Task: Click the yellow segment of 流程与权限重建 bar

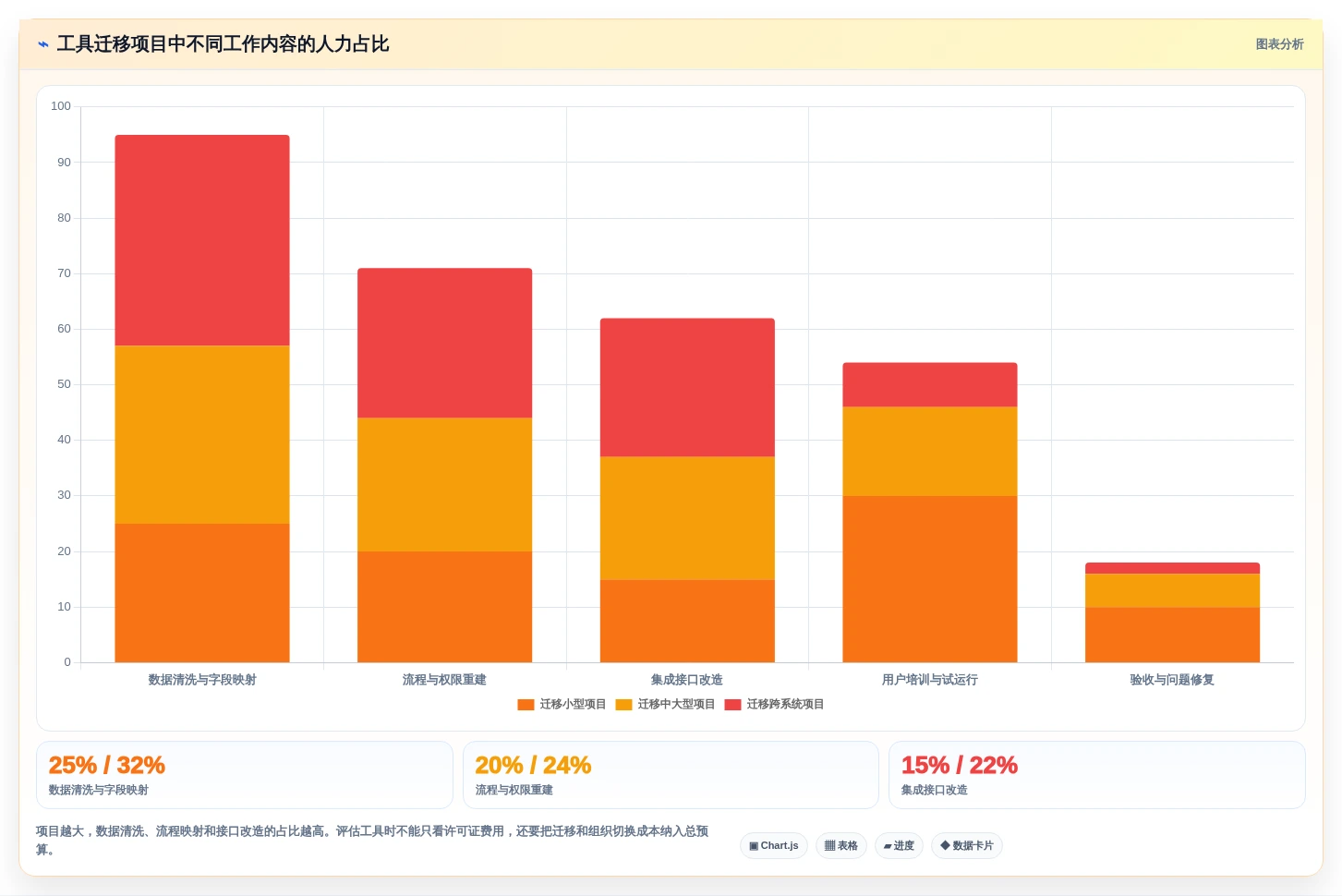Action: (444, 485)
